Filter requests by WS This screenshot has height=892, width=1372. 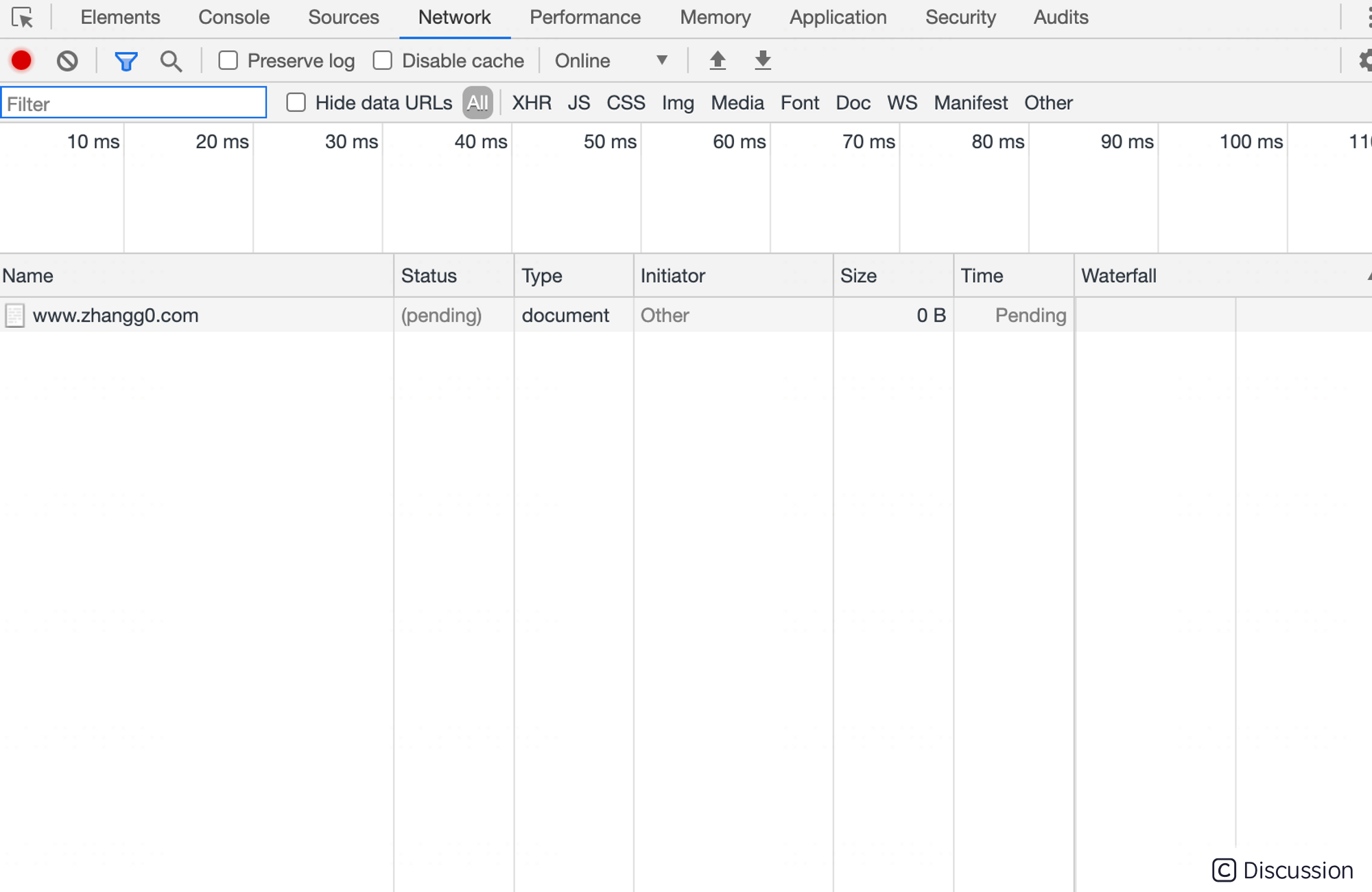pos(902,103)
